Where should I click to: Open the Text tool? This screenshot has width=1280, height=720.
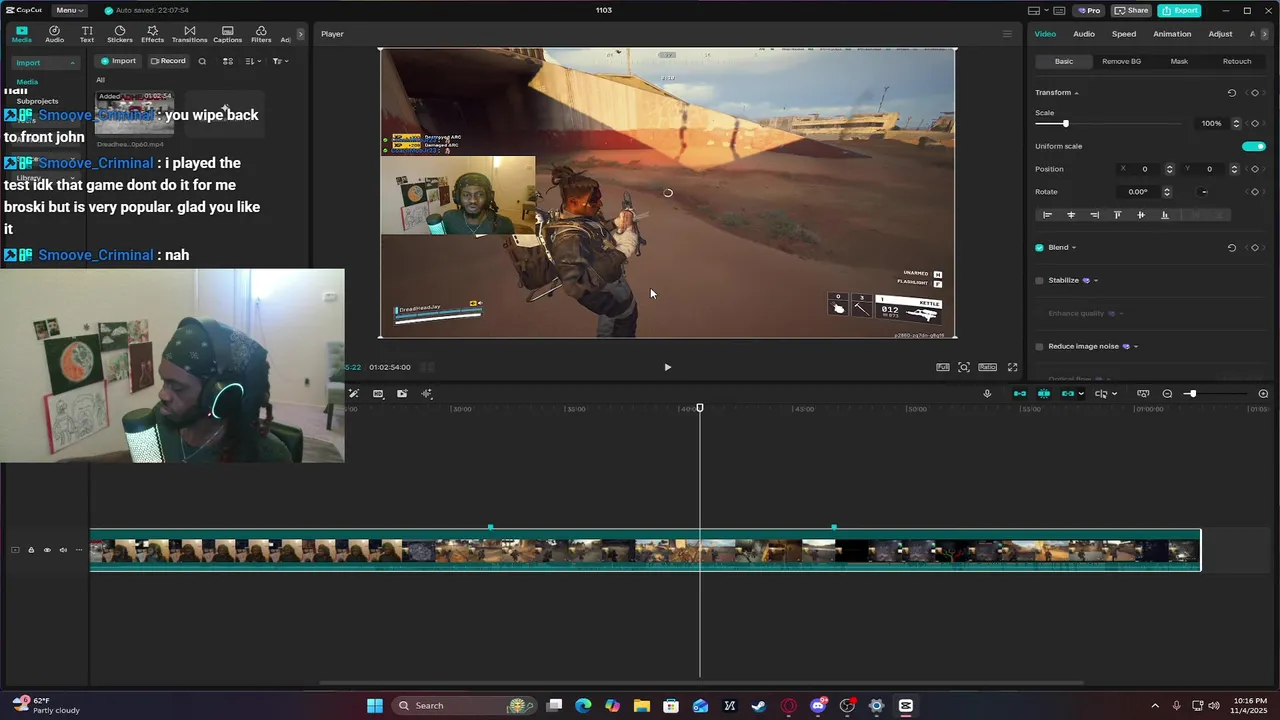87,34
